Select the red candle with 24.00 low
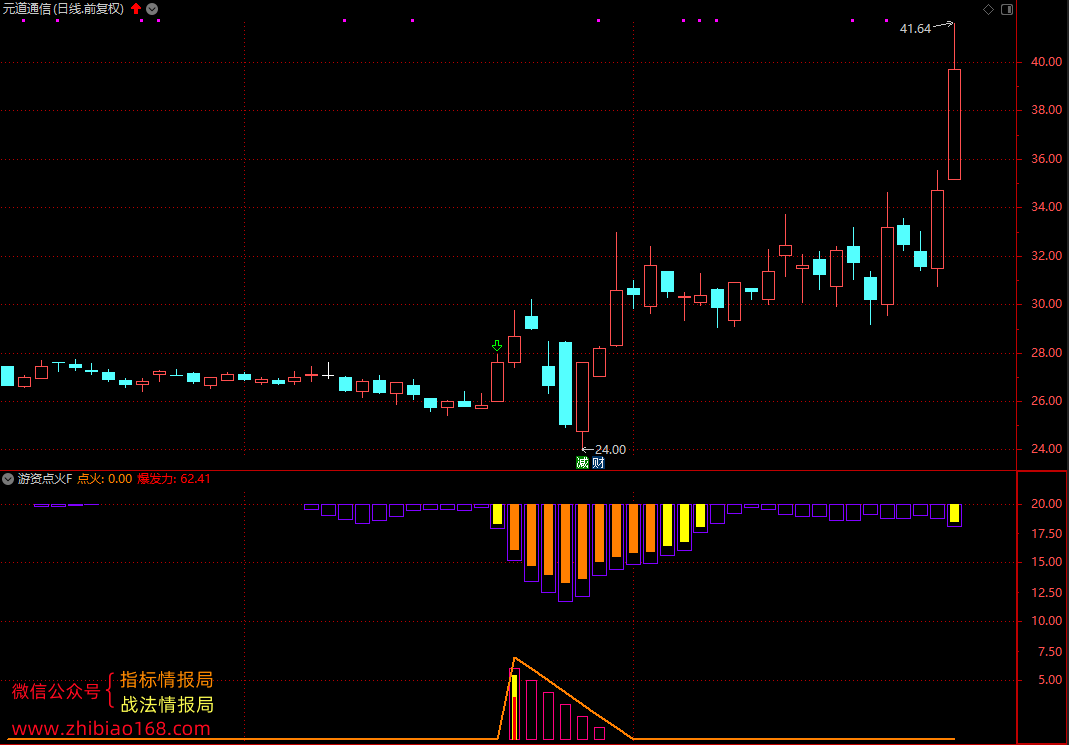Viewport: 1069px width, 745px height. pyautogui.click(x=582, y=397)
